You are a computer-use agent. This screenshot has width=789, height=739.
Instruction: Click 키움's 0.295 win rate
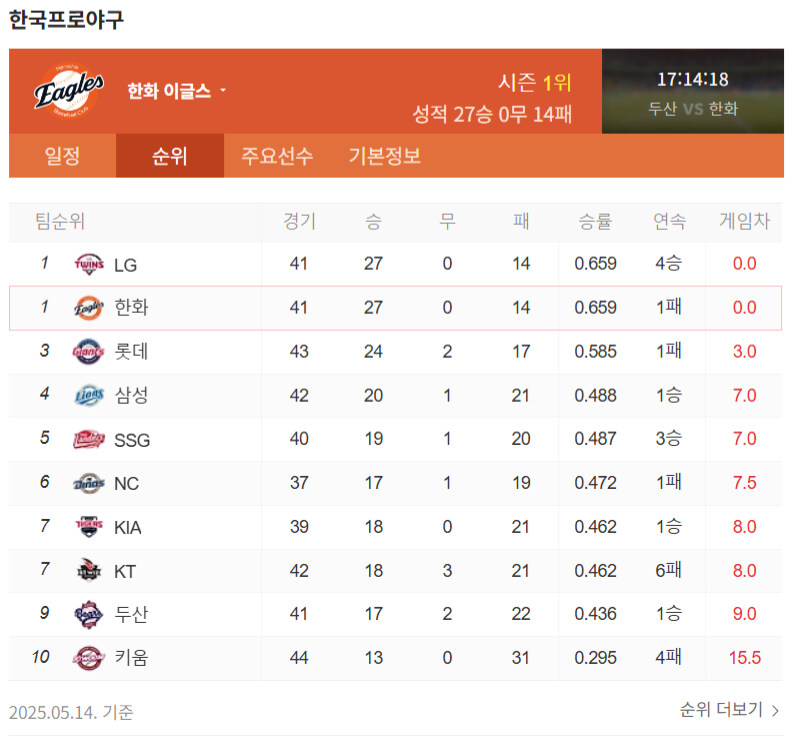point(595,658)
